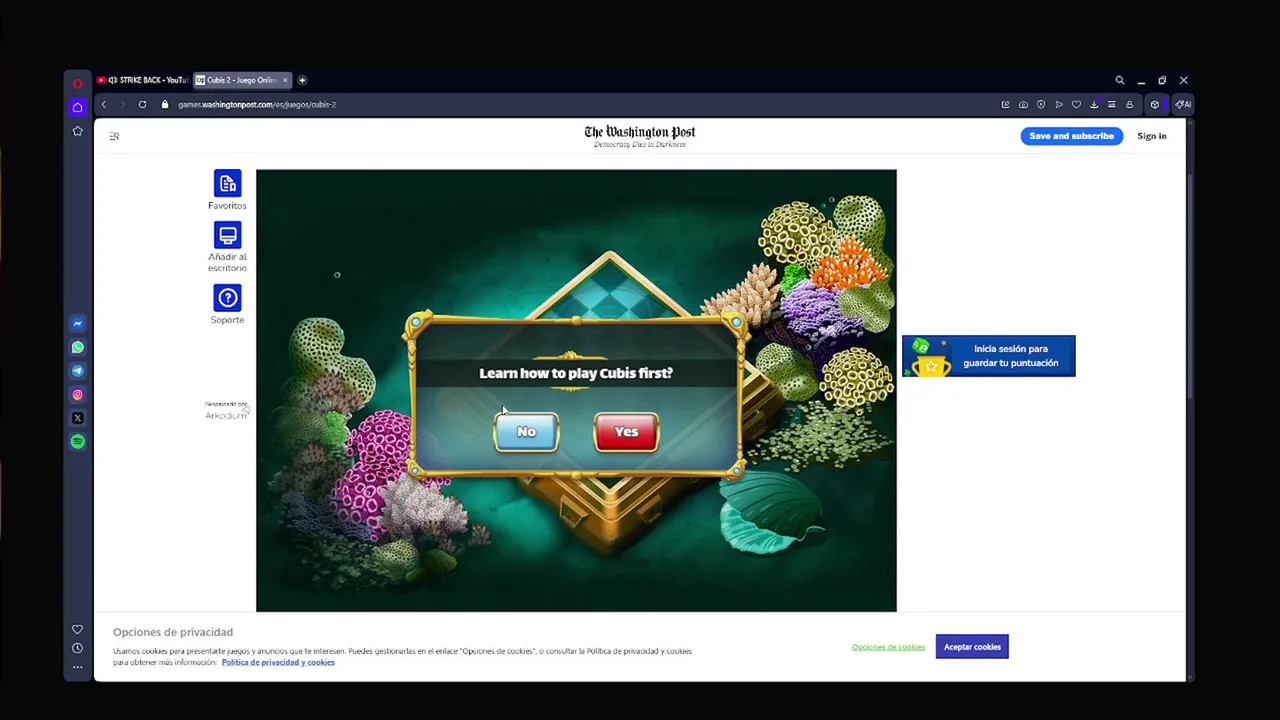Click Sign in link
The width and height of the screenshot is (1280, 720).
(1151, 136)
